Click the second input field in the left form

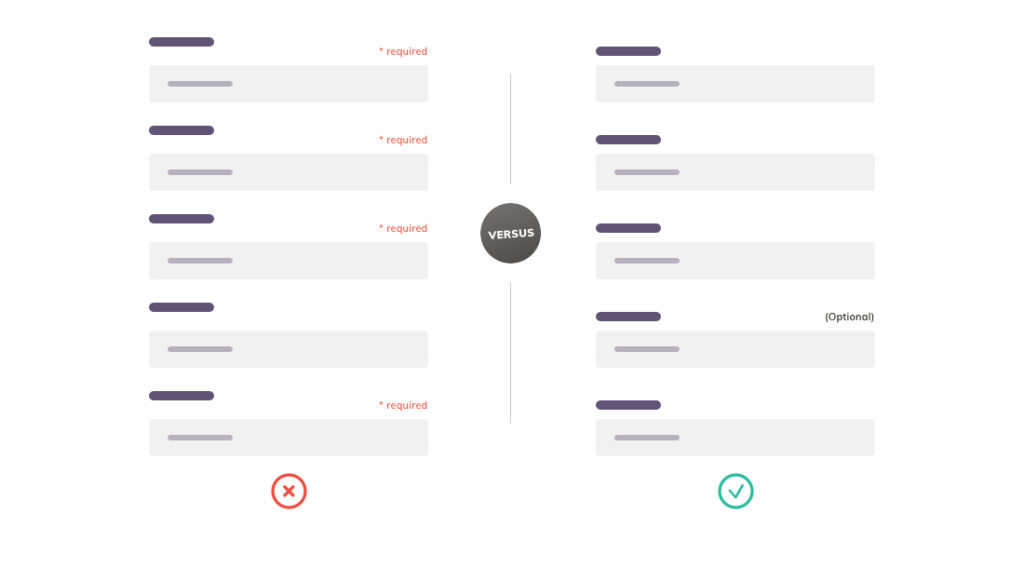coord(288,172)
